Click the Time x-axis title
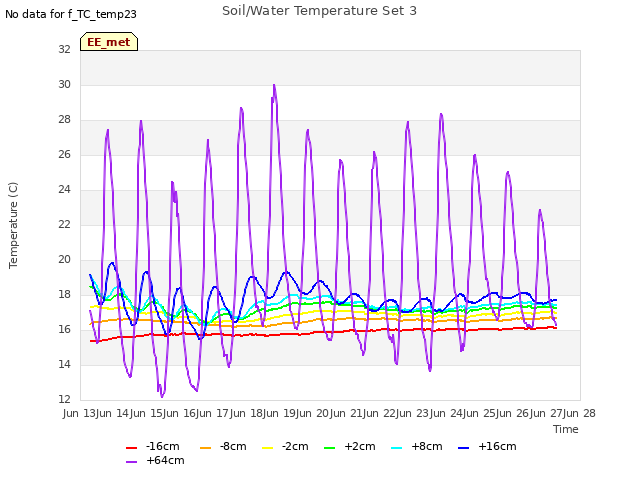The height and width of the screenshot is (480, 640). coord(566,429)
